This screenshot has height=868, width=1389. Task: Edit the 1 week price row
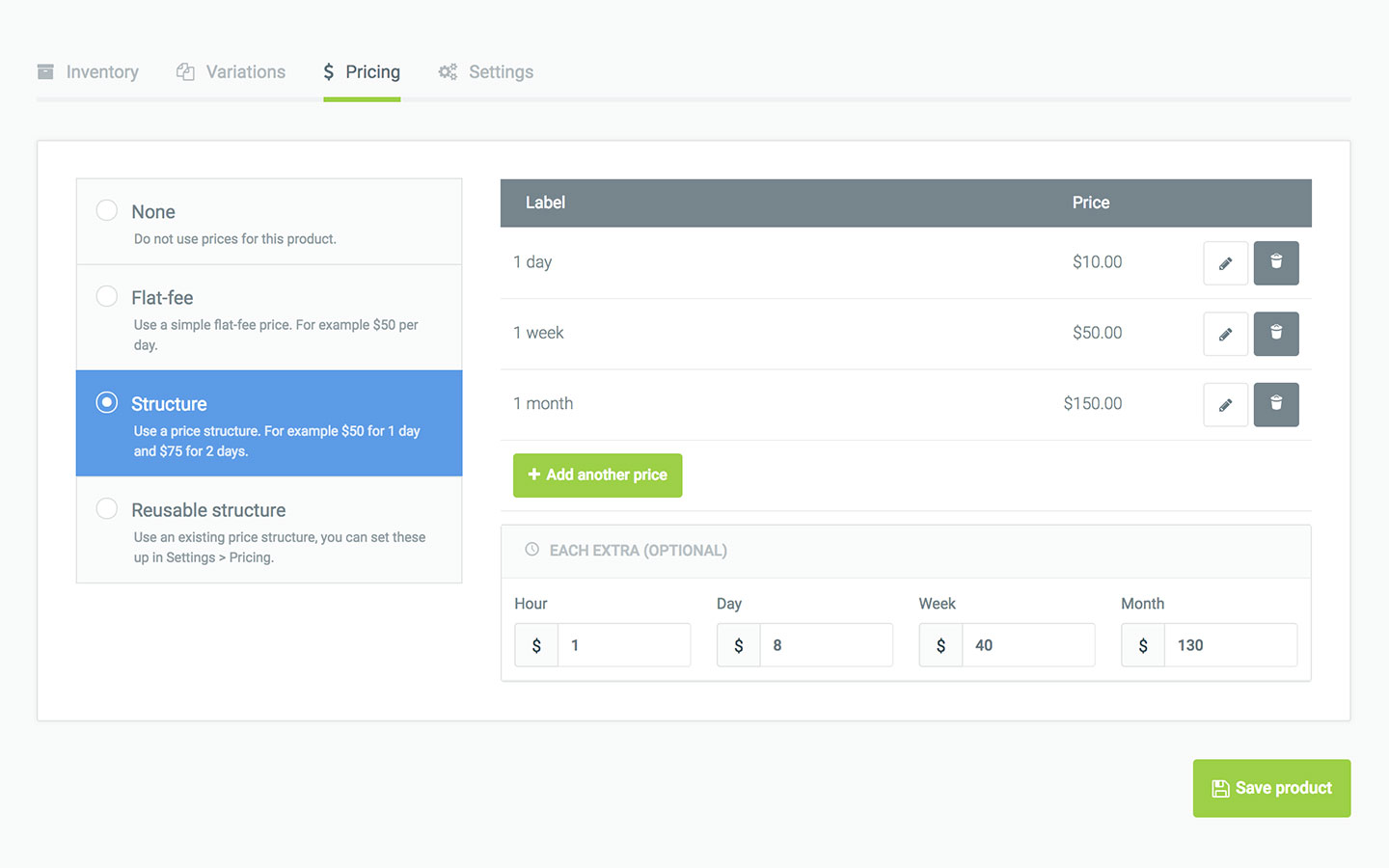click(1226, 334)
